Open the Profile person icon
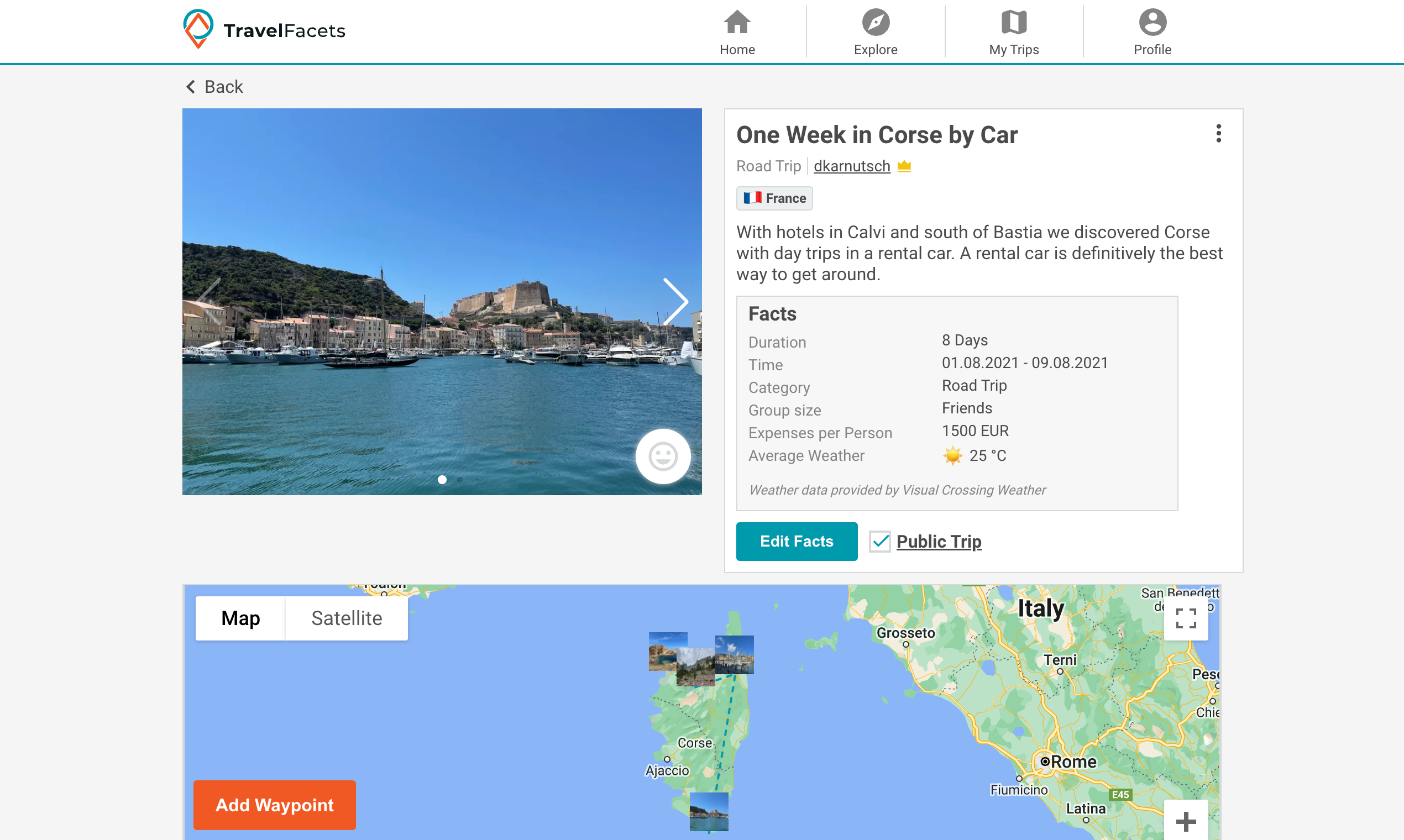The width and height of the screenshot is (1404, 840). point(1152,23)
